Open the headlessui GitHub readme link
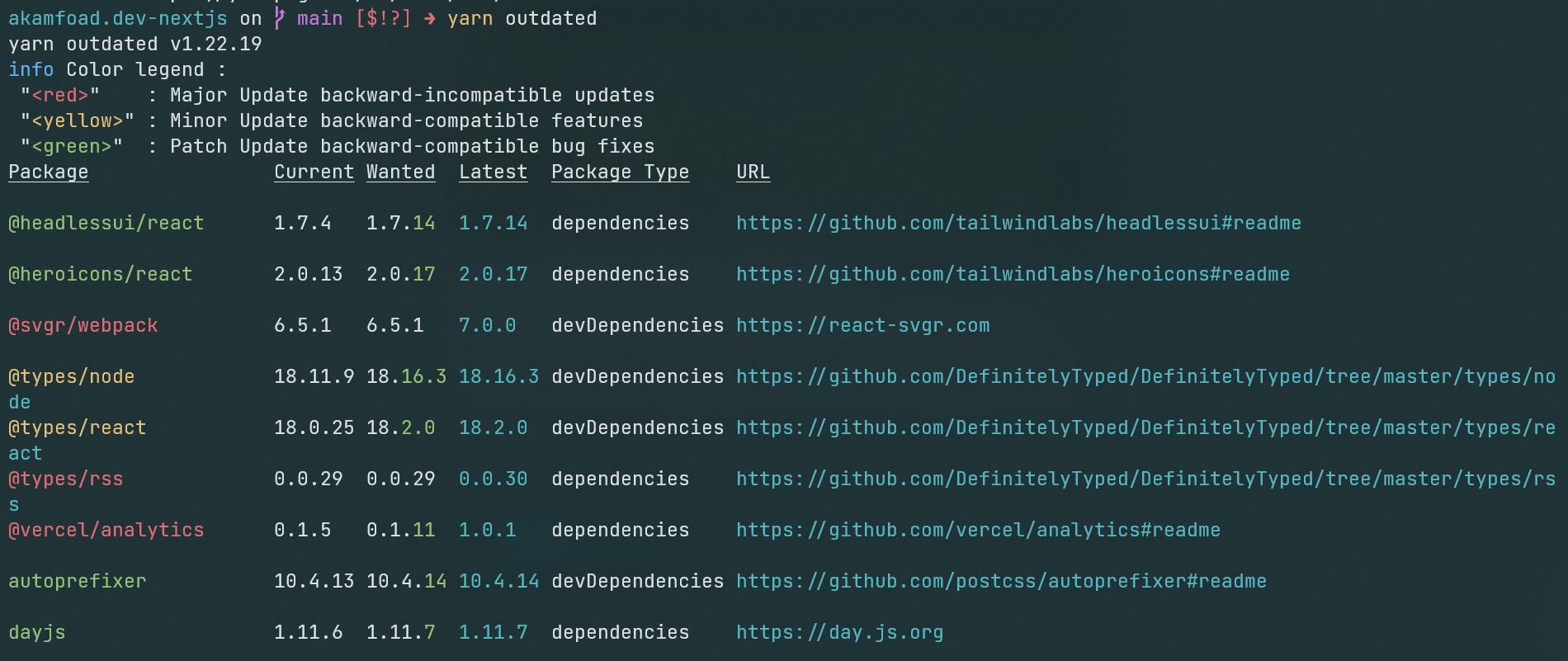The height and width of the screenshot is (661, 1568). (x=1018, y=223)
